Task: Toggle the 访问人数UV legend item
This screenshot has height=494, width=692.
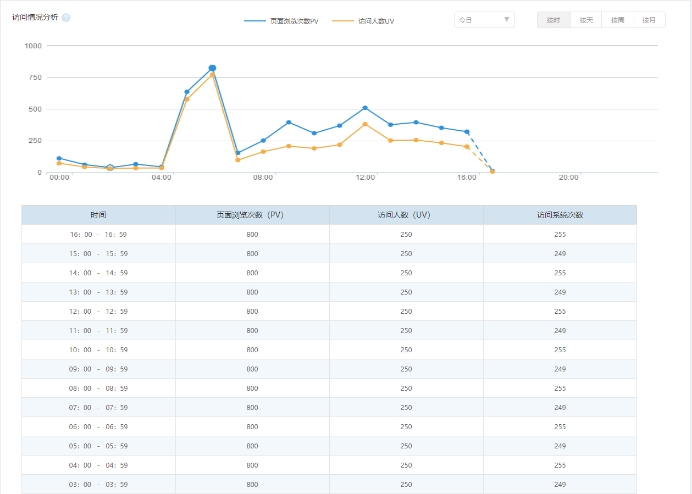Action: coord(363,21)
